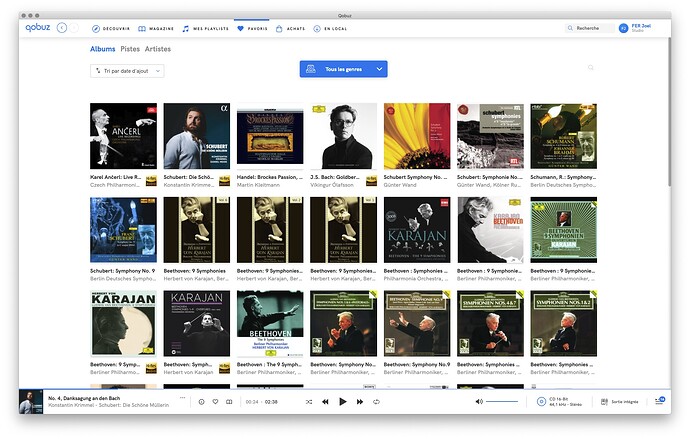Click the 00:24 elapsed time display
This screenshot has width=690, height=439.
252,402
